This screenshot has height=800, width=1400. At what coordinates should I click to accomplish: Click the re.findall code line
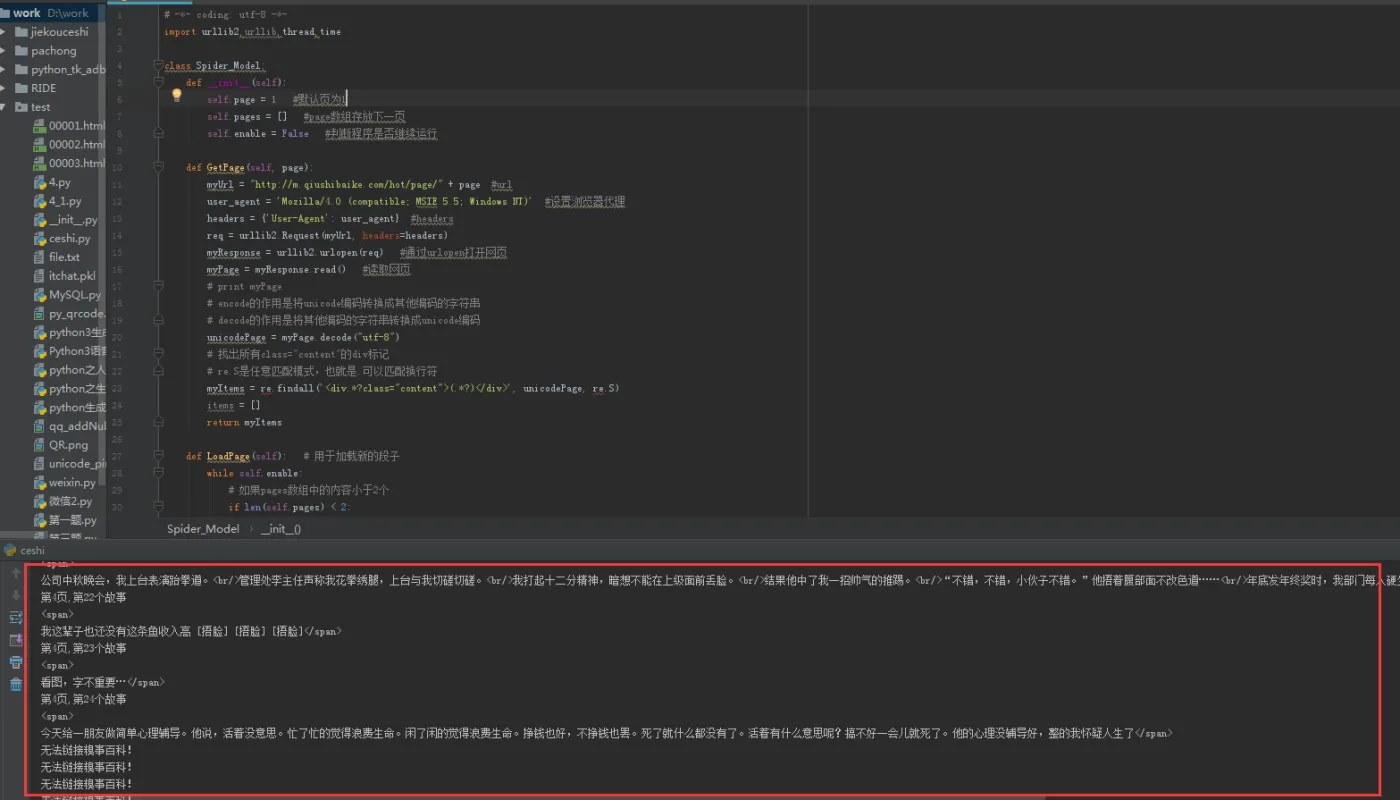pyautogui.click(x=413, y=388)
